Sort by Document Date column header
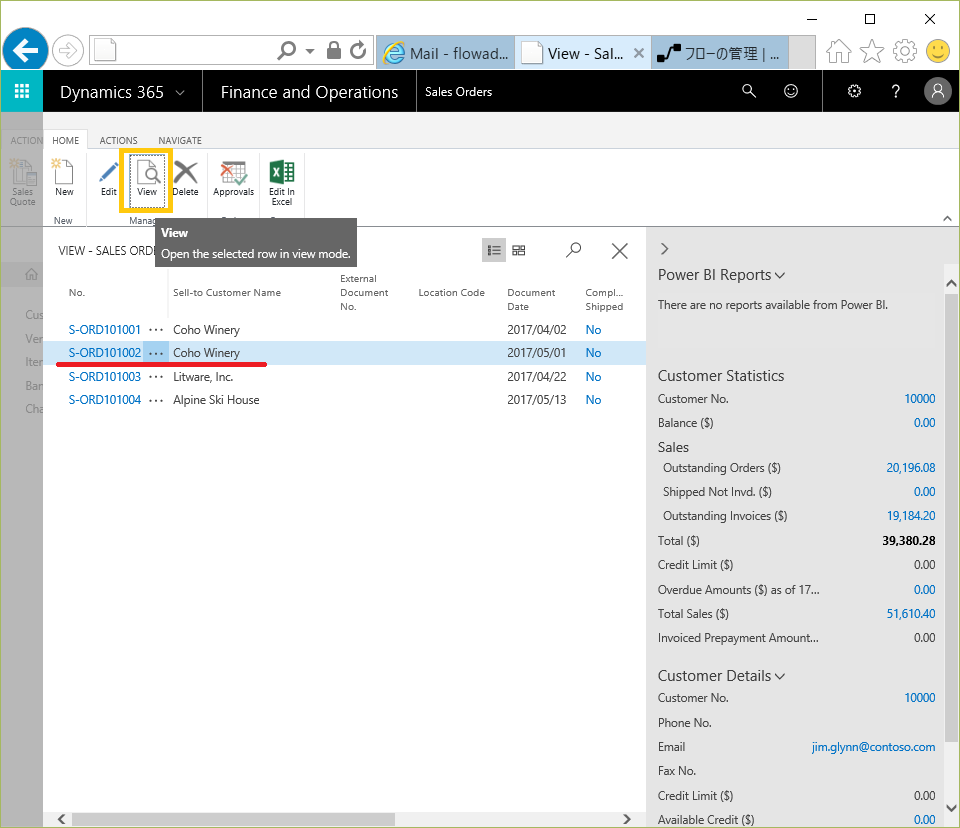 point(531,299)
